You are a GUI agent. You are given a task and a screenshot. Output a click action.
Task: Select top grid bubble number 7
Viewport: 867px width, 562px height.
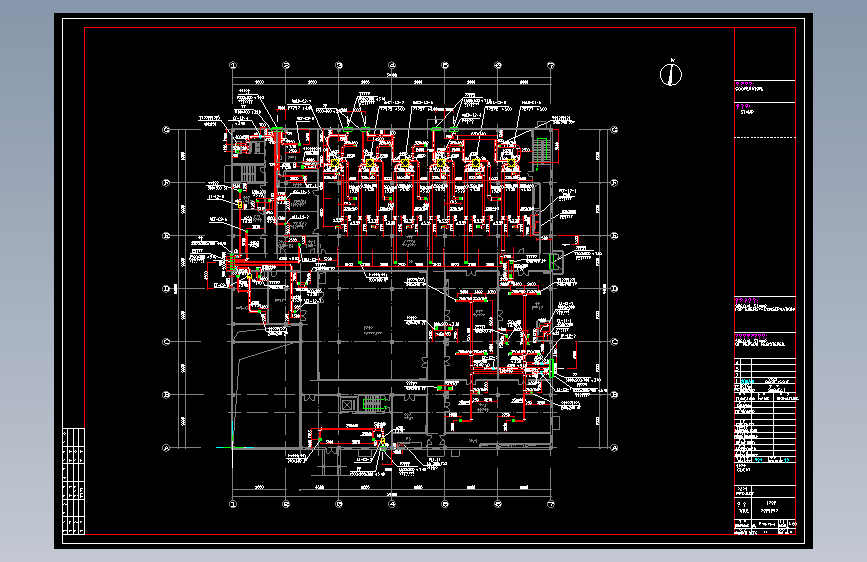pyautogui.click(x=551, y=65)
